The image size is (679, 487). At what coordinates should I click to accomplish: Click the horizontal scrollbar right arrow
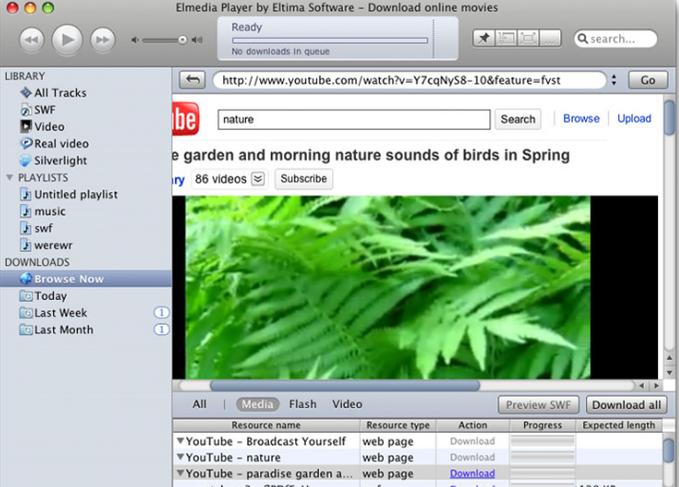click(x=656, y=385)
